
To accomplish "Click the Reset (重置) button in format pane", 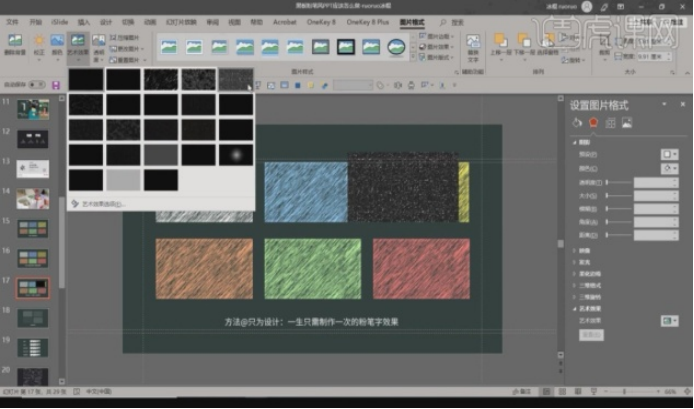I will click(591, 335).
